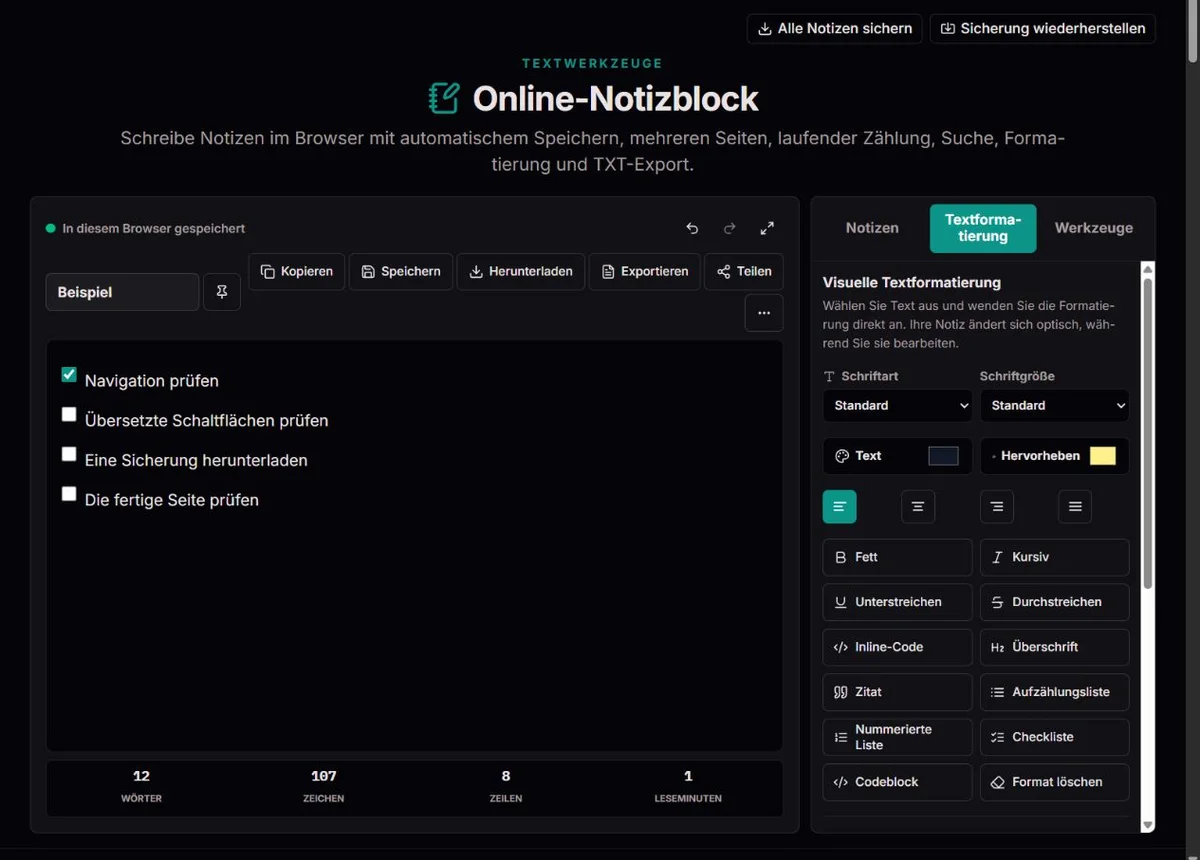Open the three-dots more options menu
The height and width of the screenshot is (860, 1200).
pyautogui.click(x=764, y=313)
